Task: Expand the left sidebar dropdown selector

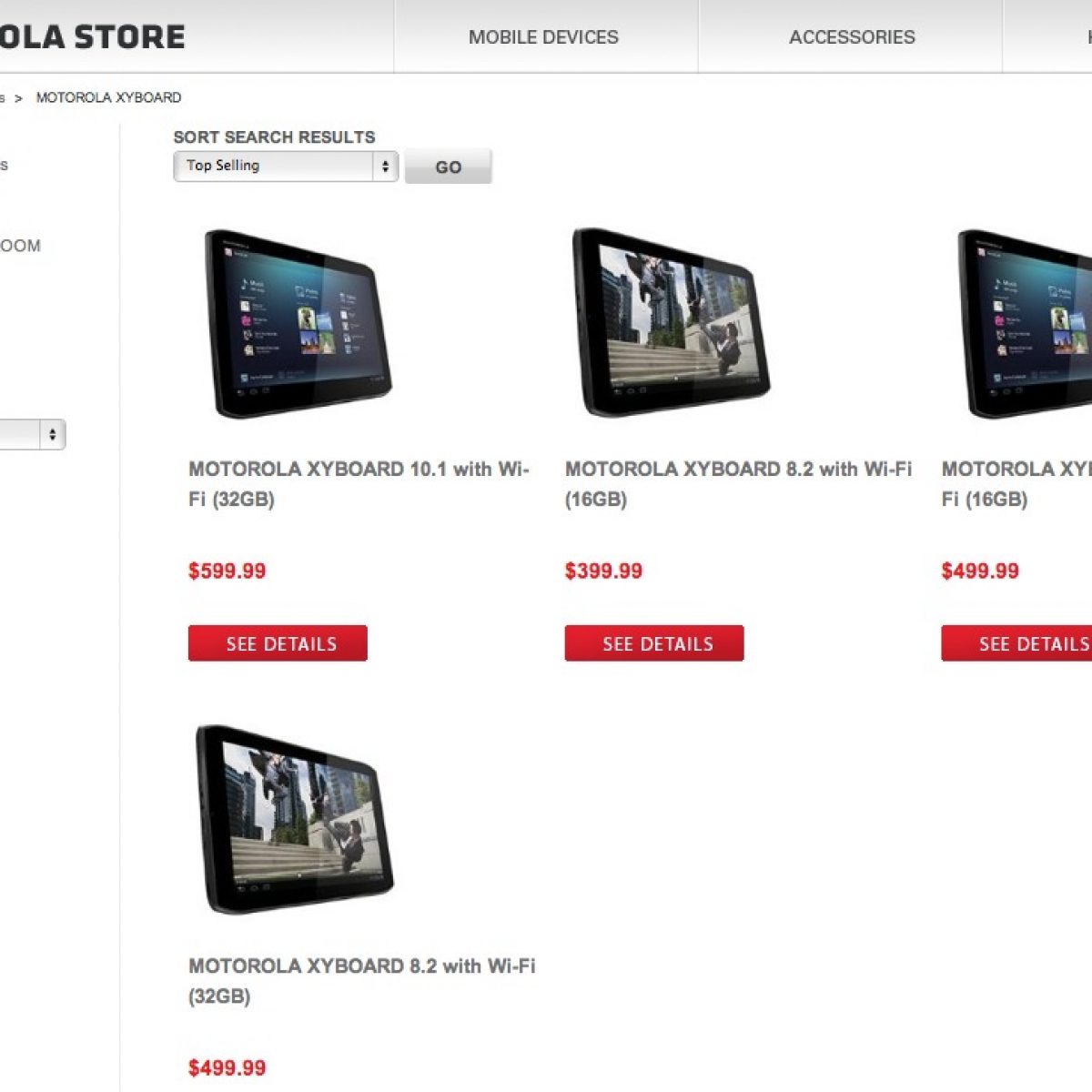Action: click(33, 435)
